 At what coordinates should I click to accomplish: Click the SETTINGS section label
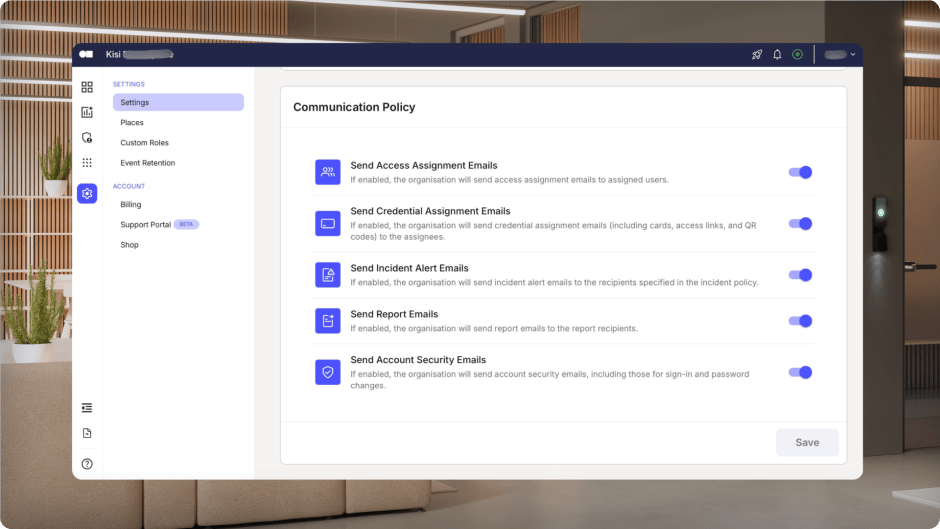coord(129,85)
